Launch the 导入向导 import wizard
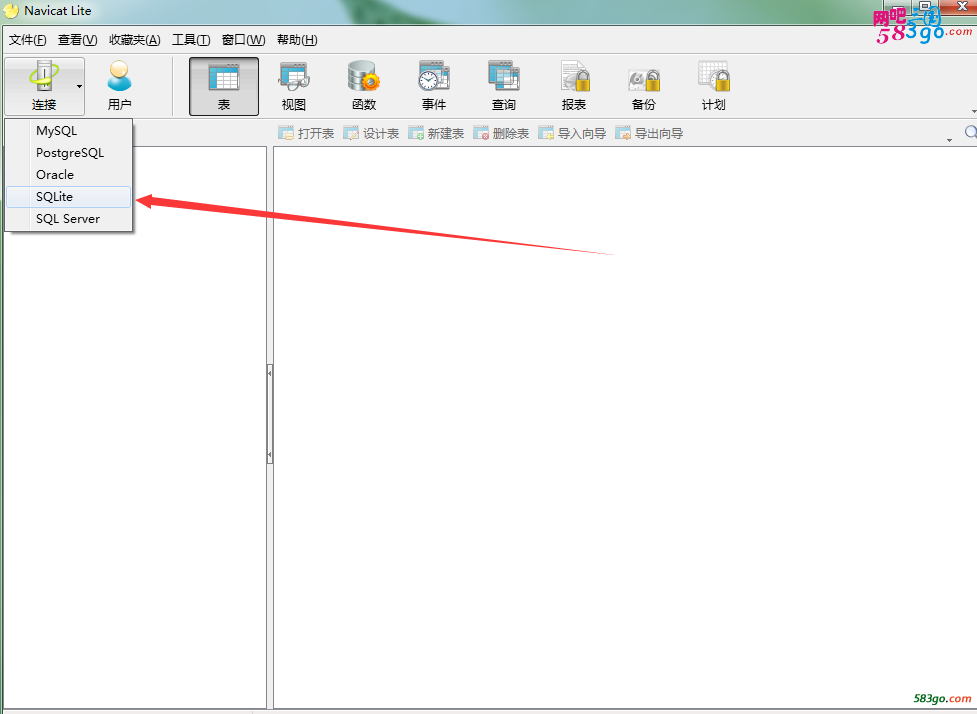The image size is (977, 714). click(572, 133)
